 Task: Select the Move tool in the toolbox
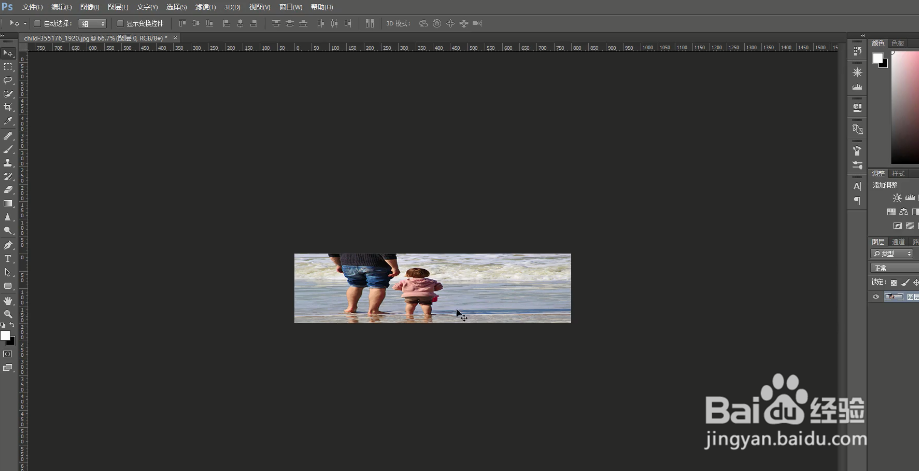pyautogui.click(x=8, y=53)
